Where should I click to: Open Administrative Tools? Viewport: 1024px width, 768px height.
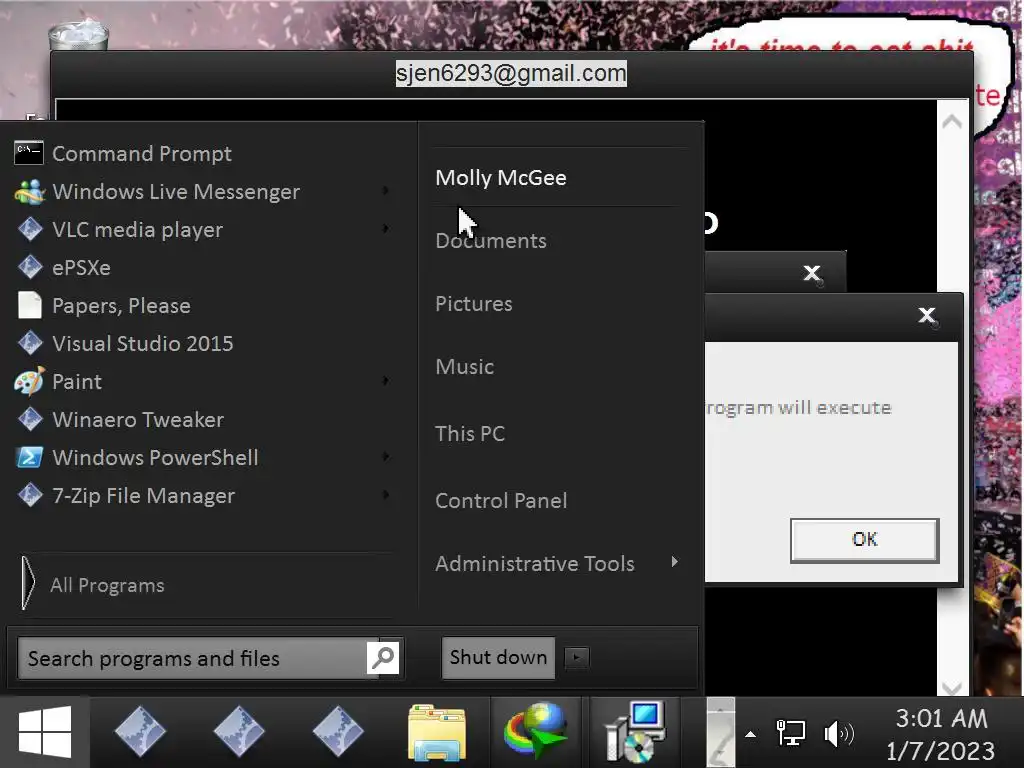(x=534, y=564)
